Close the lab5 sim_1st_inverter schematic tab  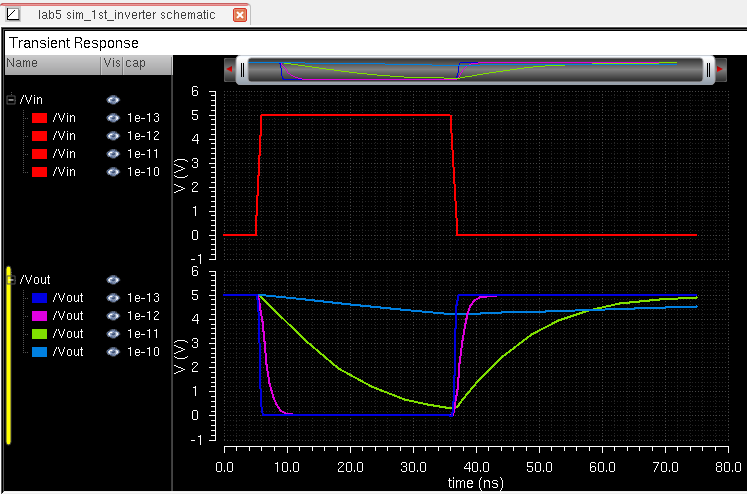pyautogui.click(x=239, y=15)
